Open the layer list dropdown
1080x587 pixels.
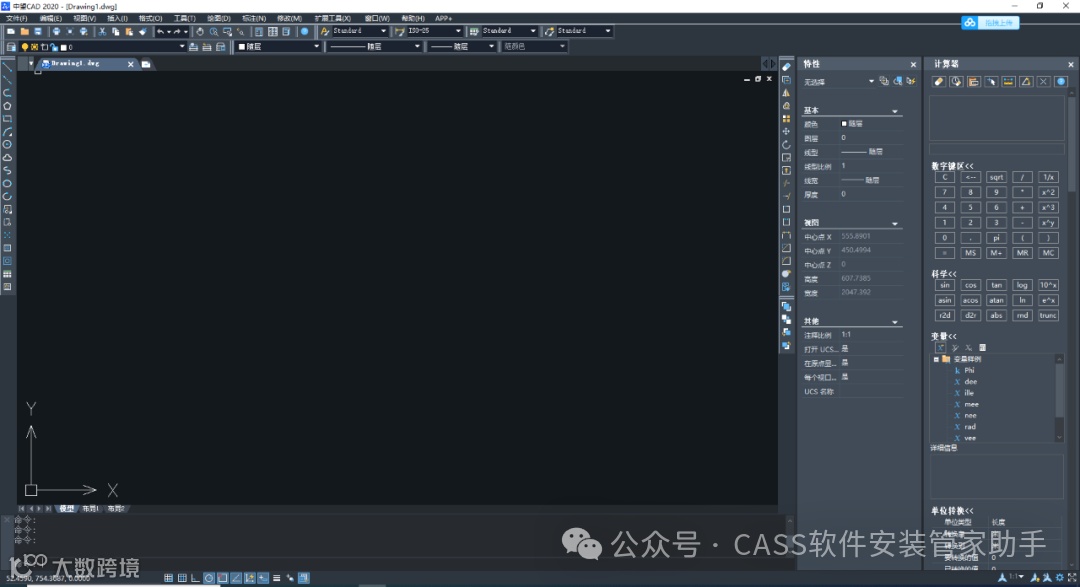click(182, 47)
